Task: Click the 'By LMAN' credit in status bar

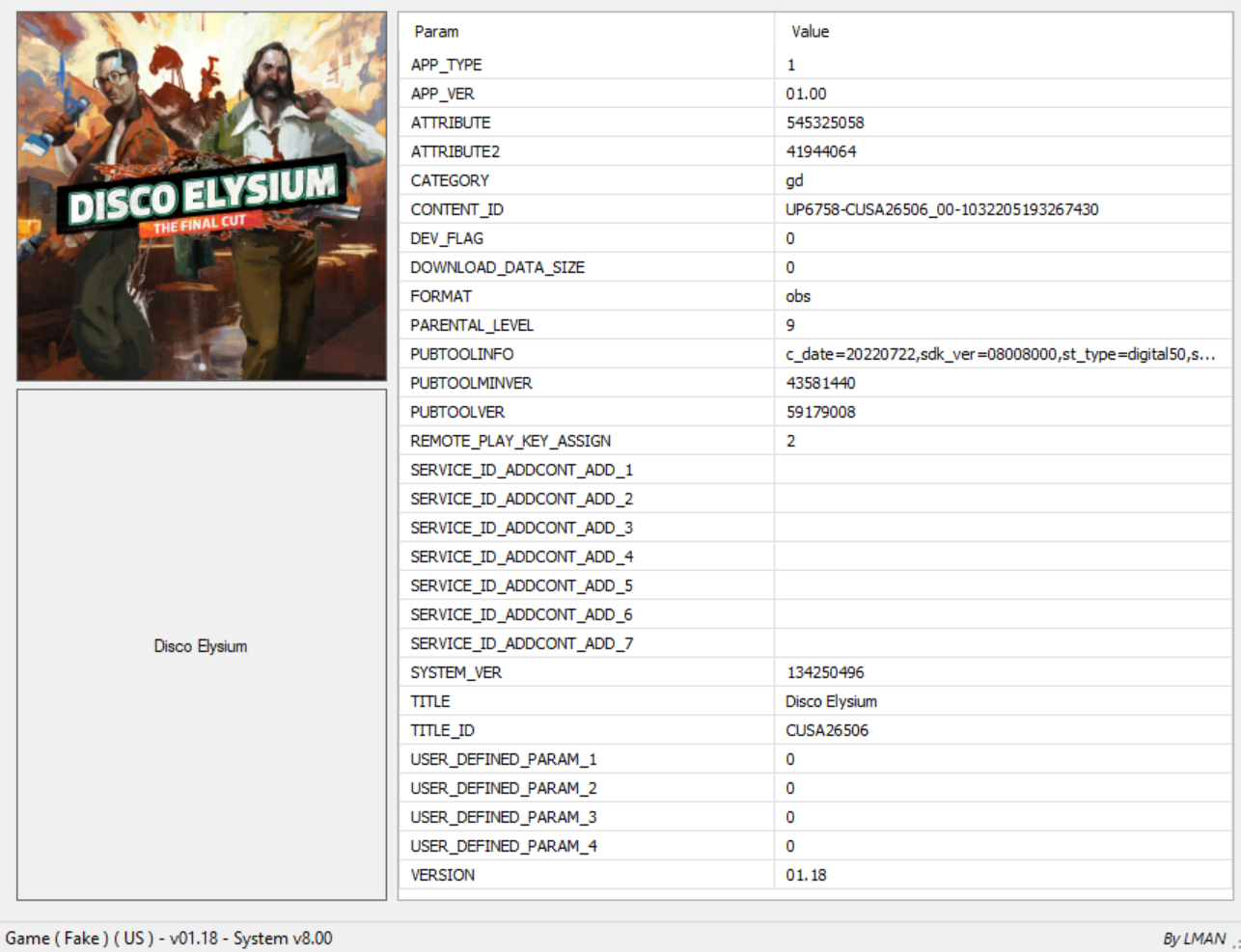Action: click(x=1194, y=938)
